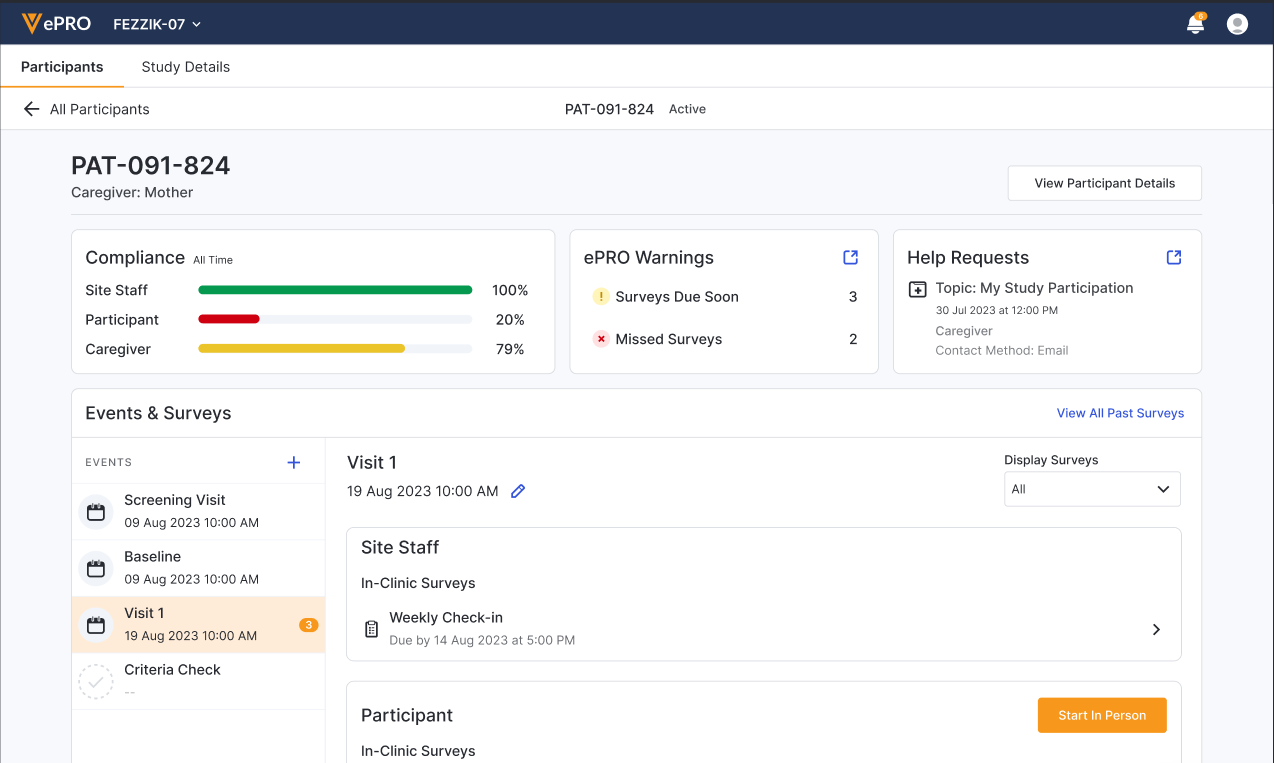The width and height of the screenshot is (1274, 763).
Task: Open Help Requests external link icon
Action: pyautogui.click(x=1174, y=257)
